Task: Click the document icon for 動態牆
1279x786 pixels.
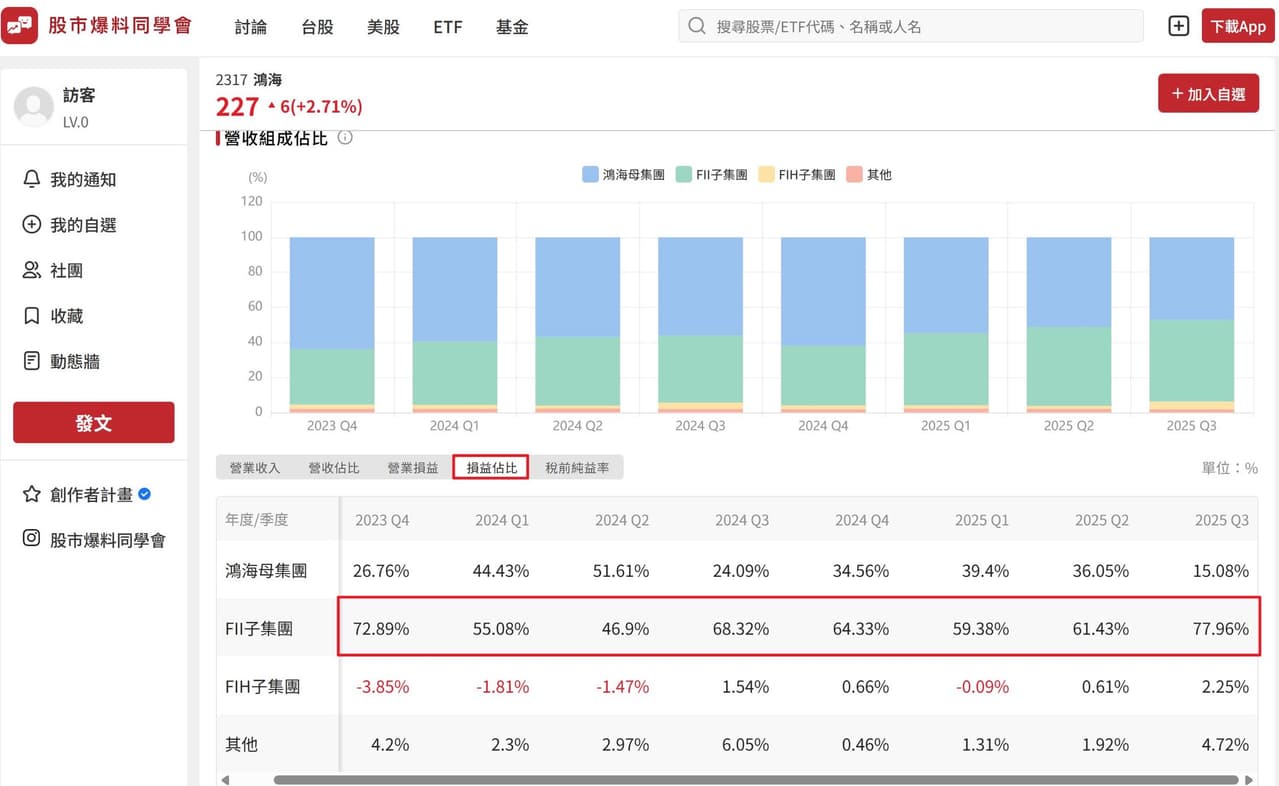Action: tap(31, 361)
